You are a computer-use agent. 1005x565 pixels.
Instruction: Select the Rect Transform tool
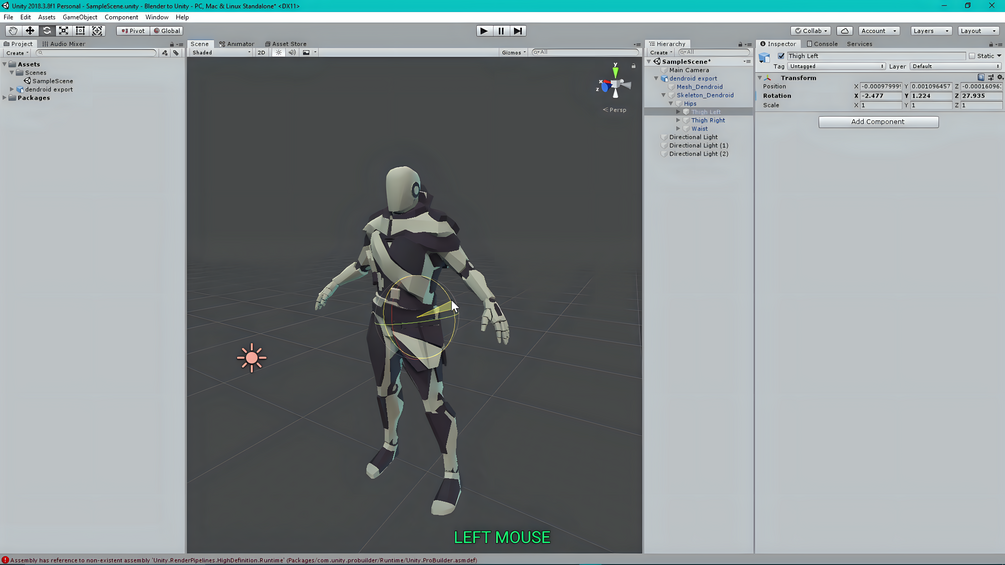(80, 31)
